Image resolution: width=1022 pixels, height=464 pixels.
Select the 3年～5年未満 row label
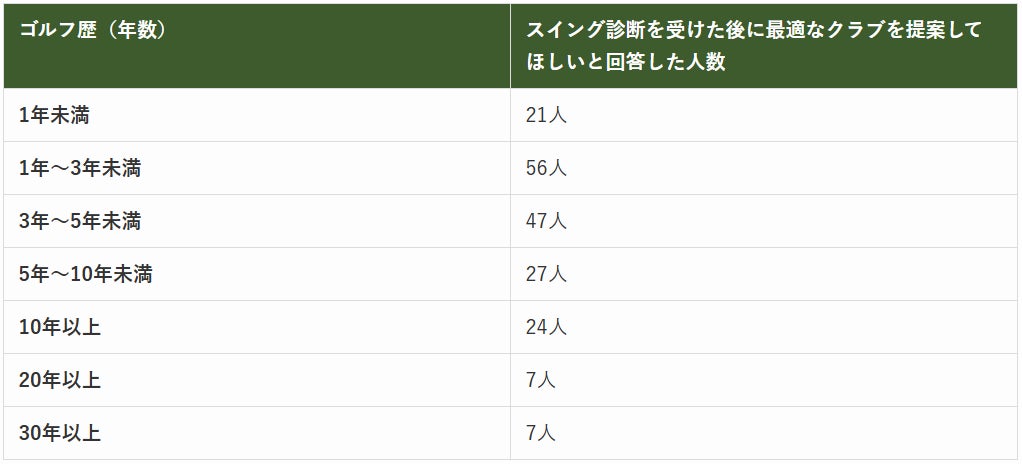(80, 222)
